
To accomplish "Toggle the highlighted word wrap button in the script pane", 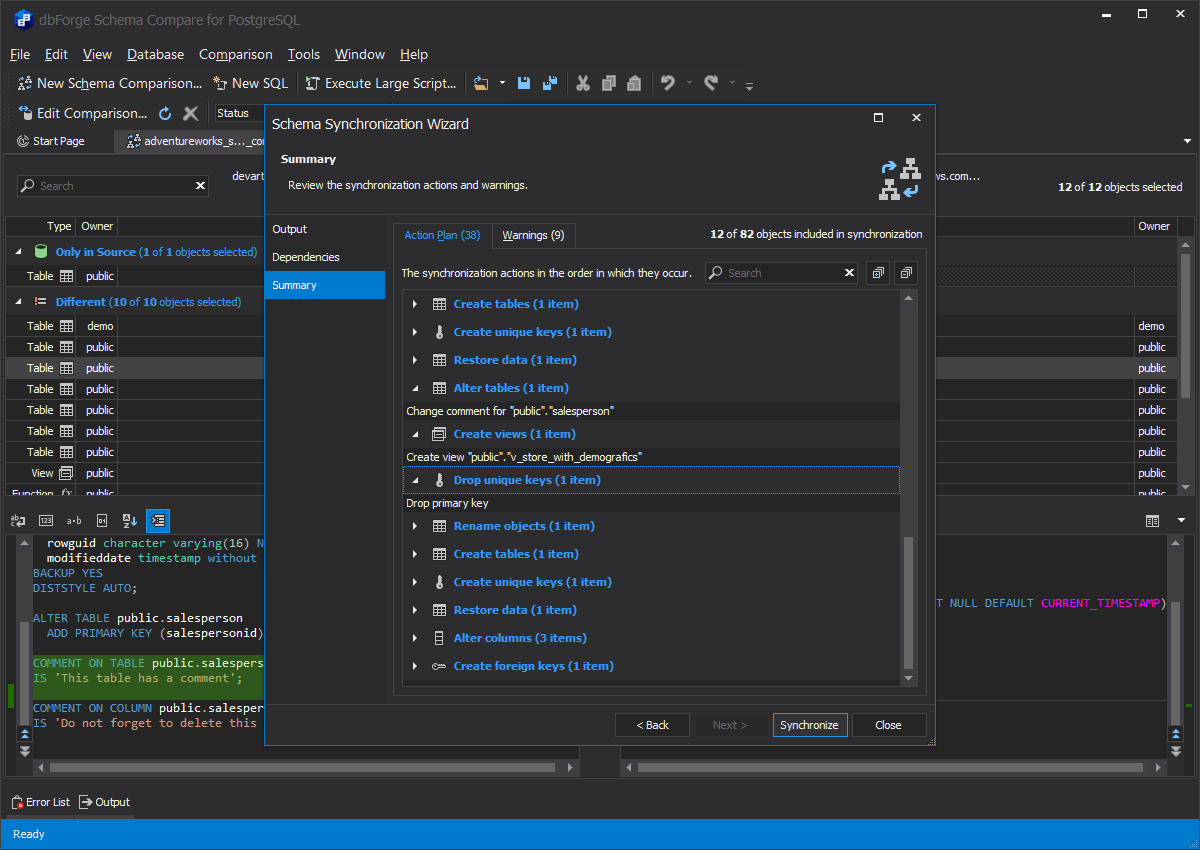I will (157, 520).
